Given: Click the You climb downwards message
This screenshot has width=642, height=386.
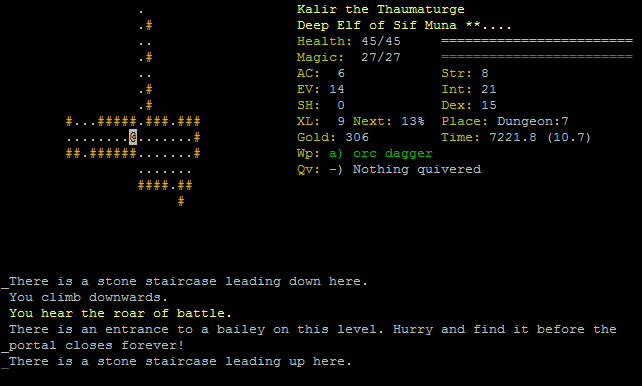Looking at the screenshot, I should point(88,297).
